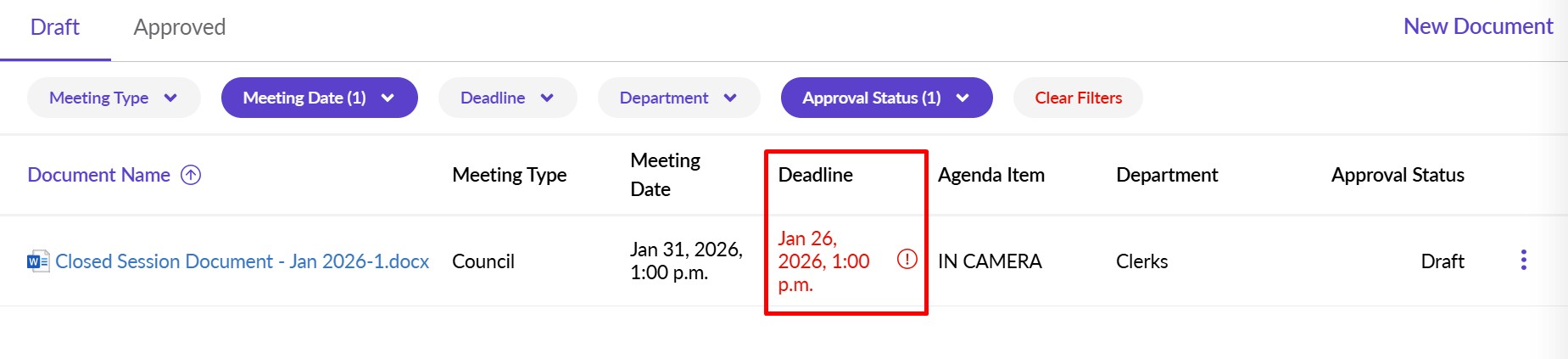Click the Meeting Date column header
Screen dimensions: 1568x359
pyautogui.click(x=665, y=175)
